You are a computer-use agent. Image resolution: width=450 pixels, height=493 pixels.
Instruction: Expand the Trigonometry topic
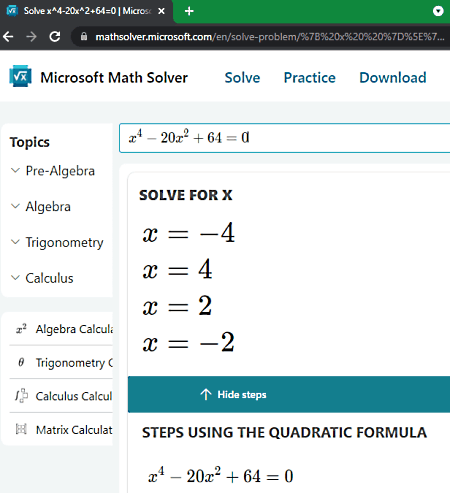pyautogui.click(x=57, y=242)
